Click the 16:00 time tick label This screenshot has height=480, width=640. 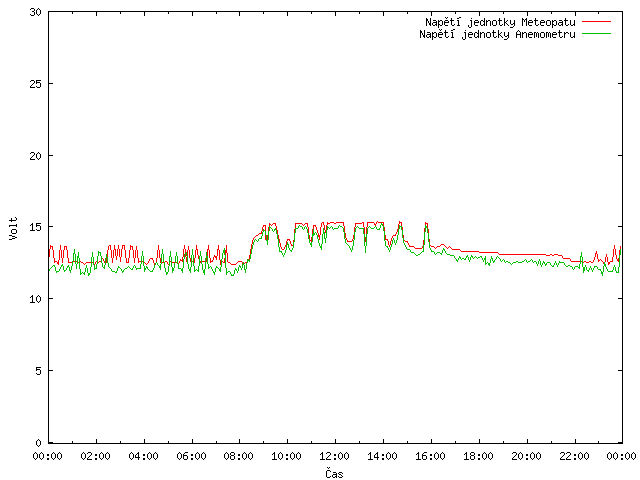430,456
